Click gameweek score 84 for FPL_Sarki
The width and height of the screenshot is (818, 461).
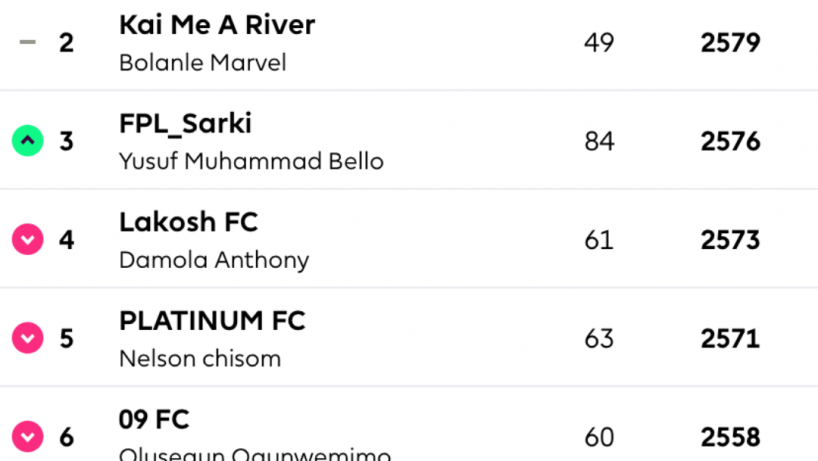[x=599, y=141]
